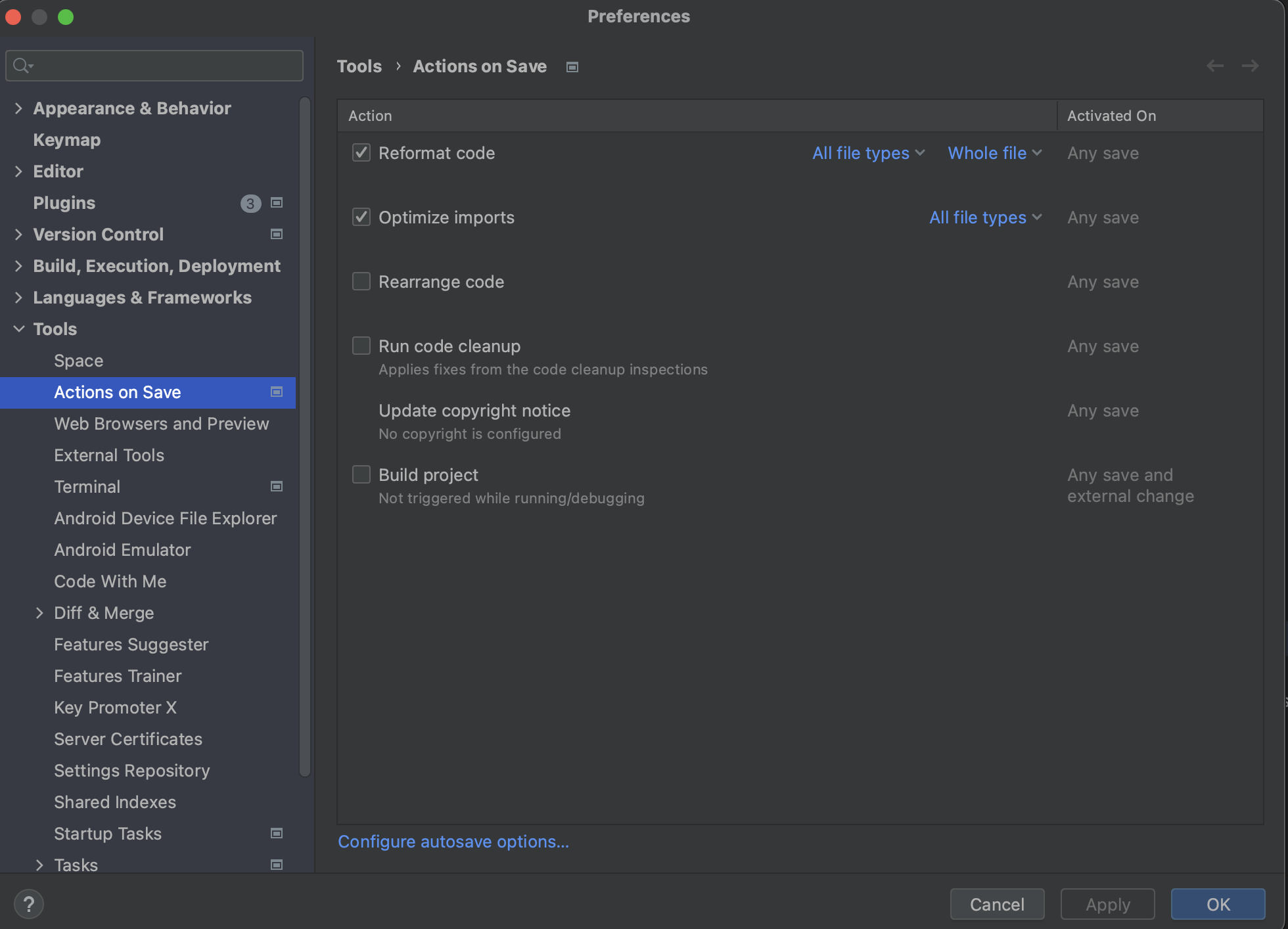The height and width of the screenshot is (929, 1288).
Task: Open Web Browsers and Preview settings
Action: point(162,424)
